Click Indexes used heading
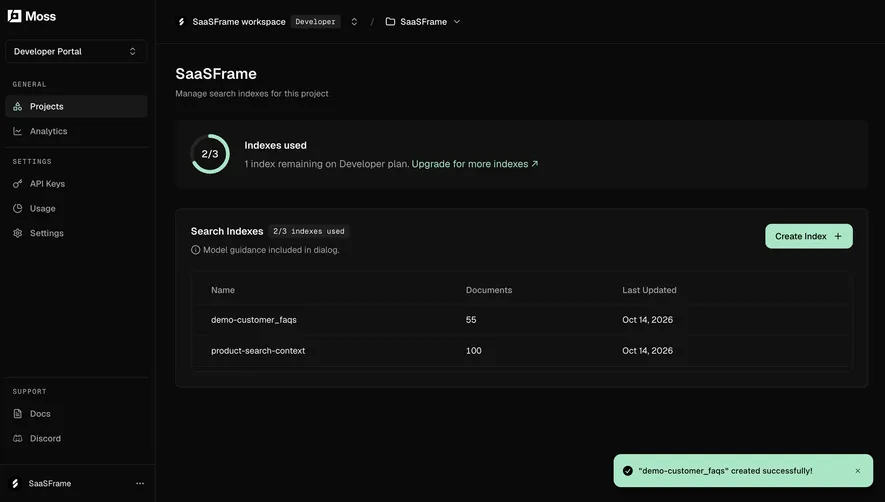The height and width of the screenshot is (502, 885). click(x=275, y=146)
